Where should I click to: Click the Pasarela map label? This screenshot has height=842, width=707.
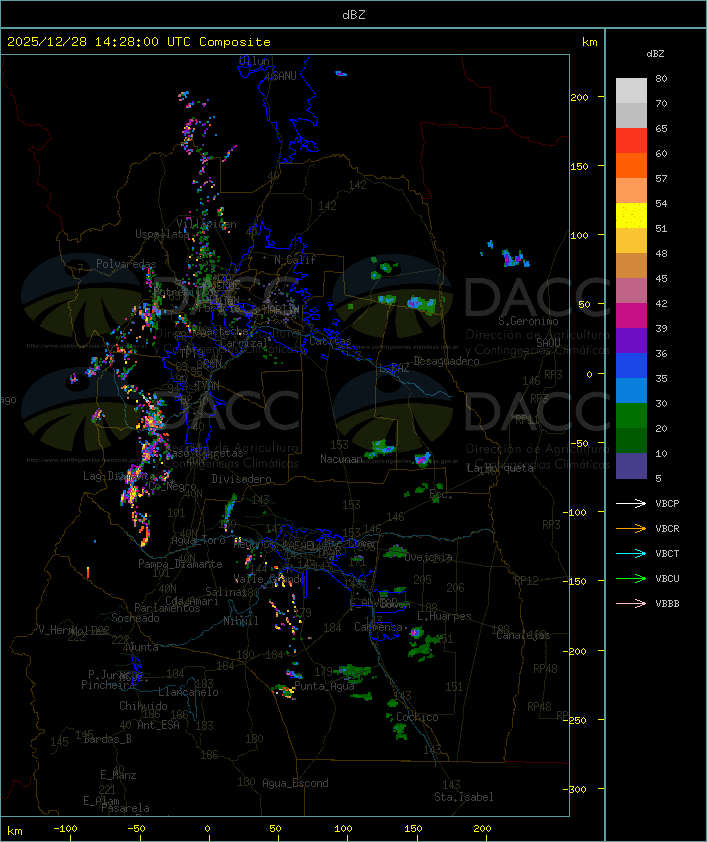tap(125, 808)
